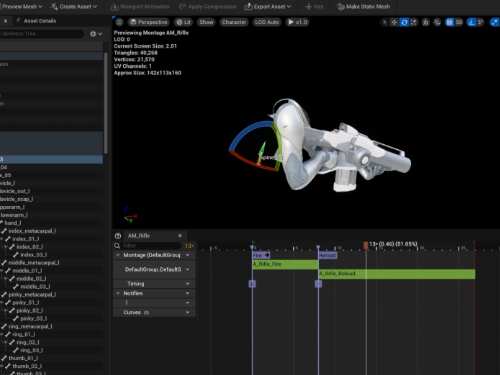Collapse the middle_01_l bone
500x375 pixels.
point(2,271)
